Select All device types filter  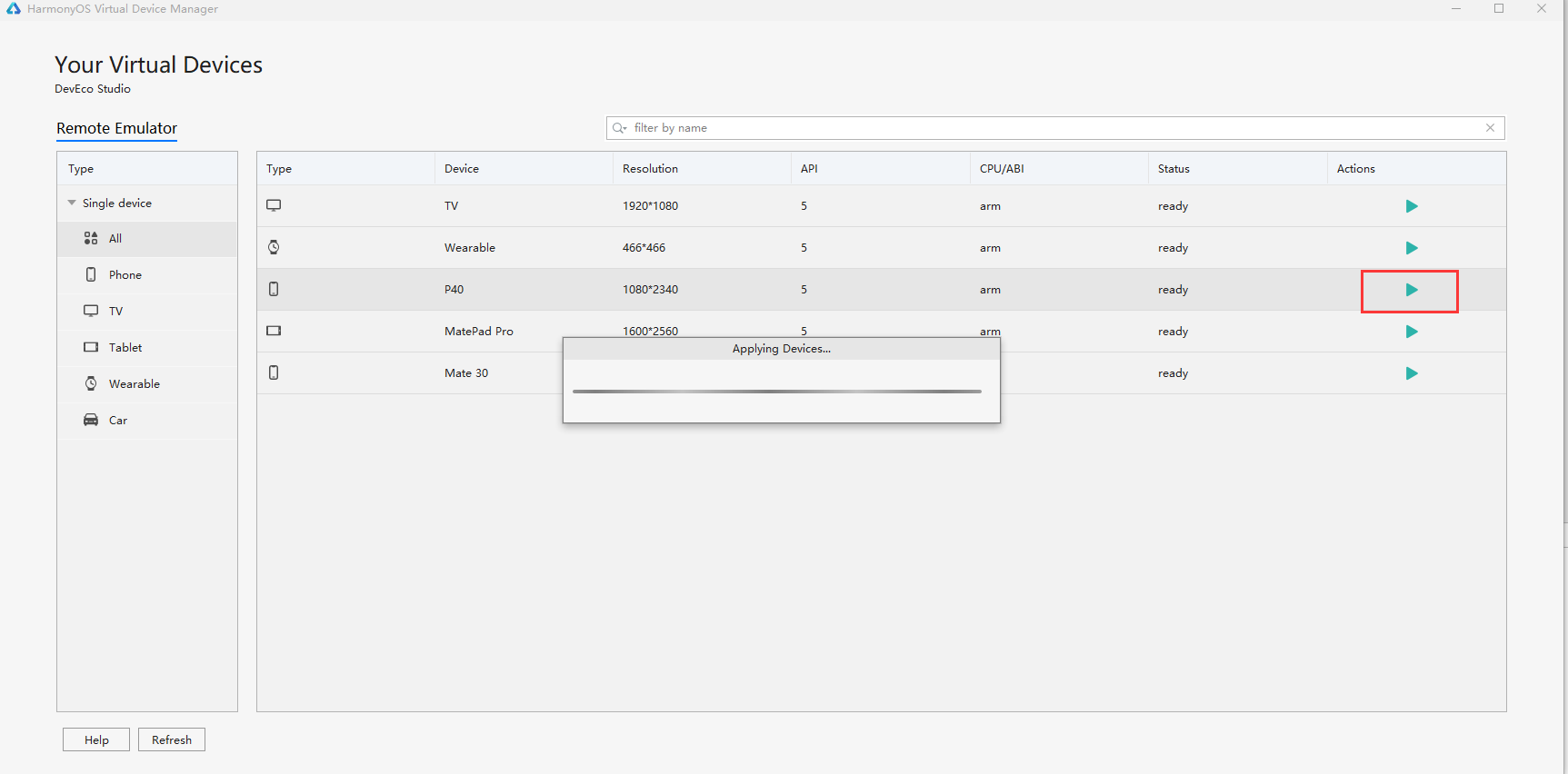pyautogui.click(x=147, y=239)
